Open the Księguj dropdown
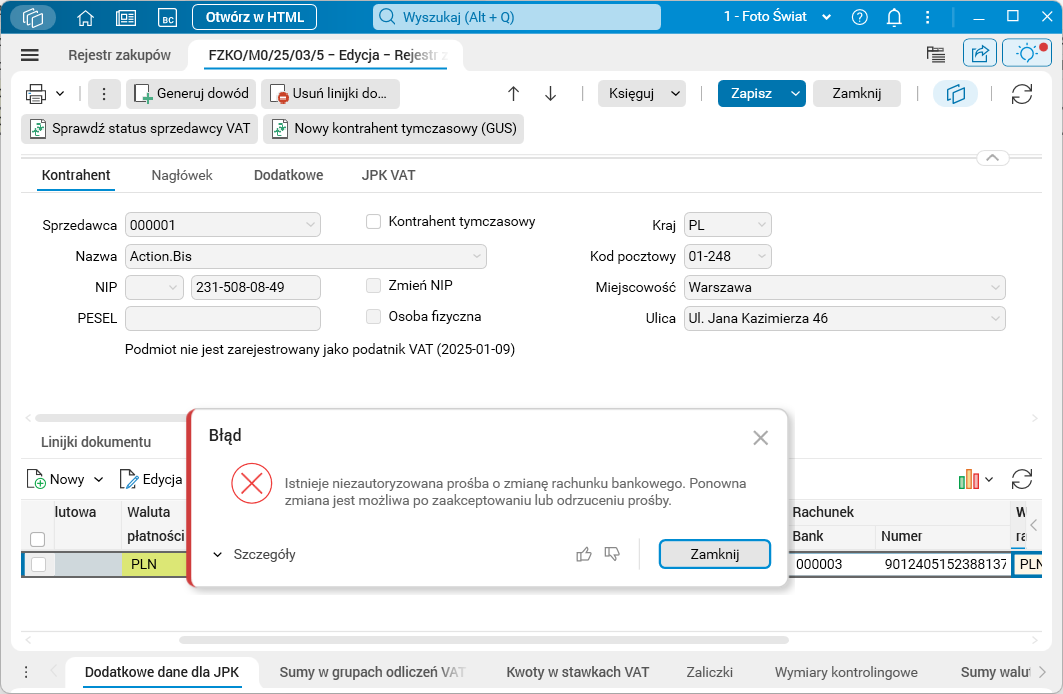This screenshot has height=694, width=1063. click(x=675, y=94)
